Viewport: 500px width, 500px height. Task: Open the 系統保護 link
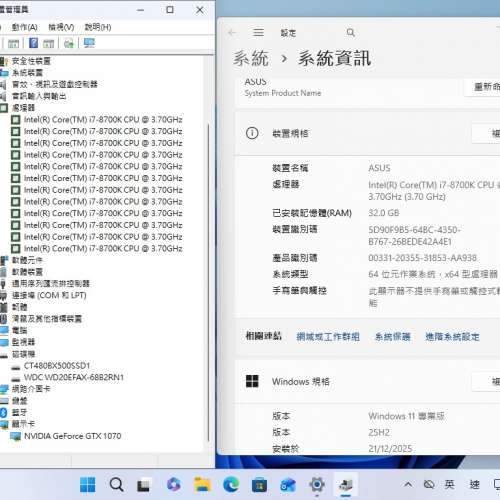click(x=393, y=337)
